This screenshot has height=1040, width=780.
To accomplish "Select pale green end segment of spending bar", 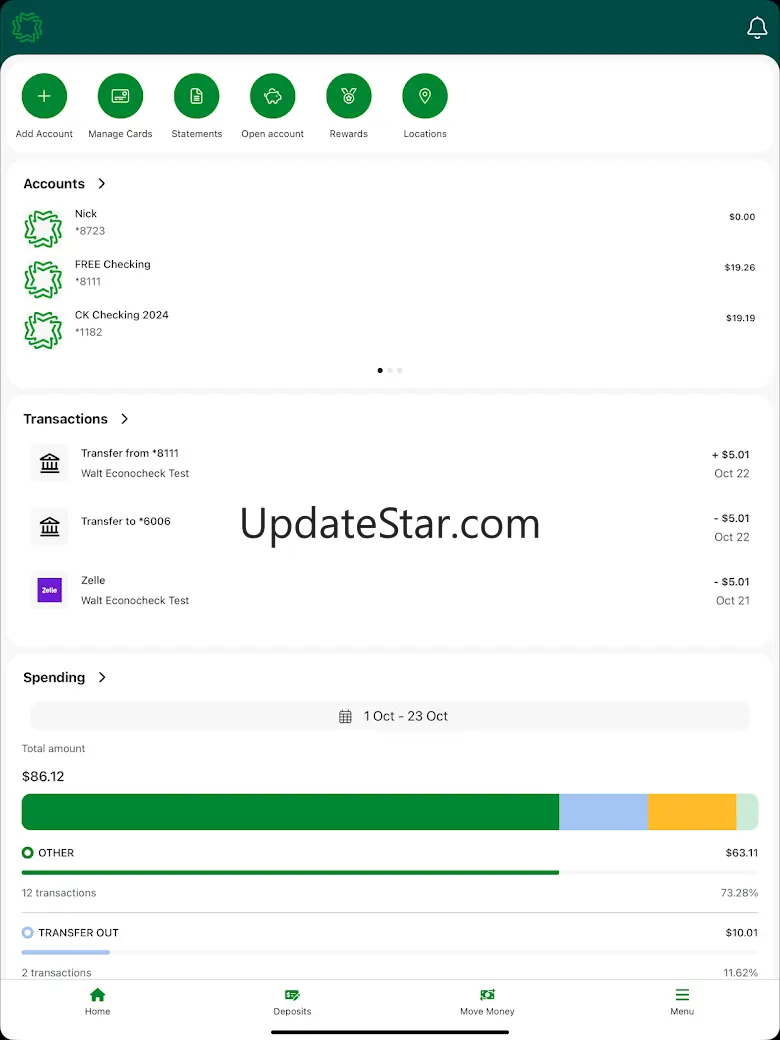I will click(747, 812).
